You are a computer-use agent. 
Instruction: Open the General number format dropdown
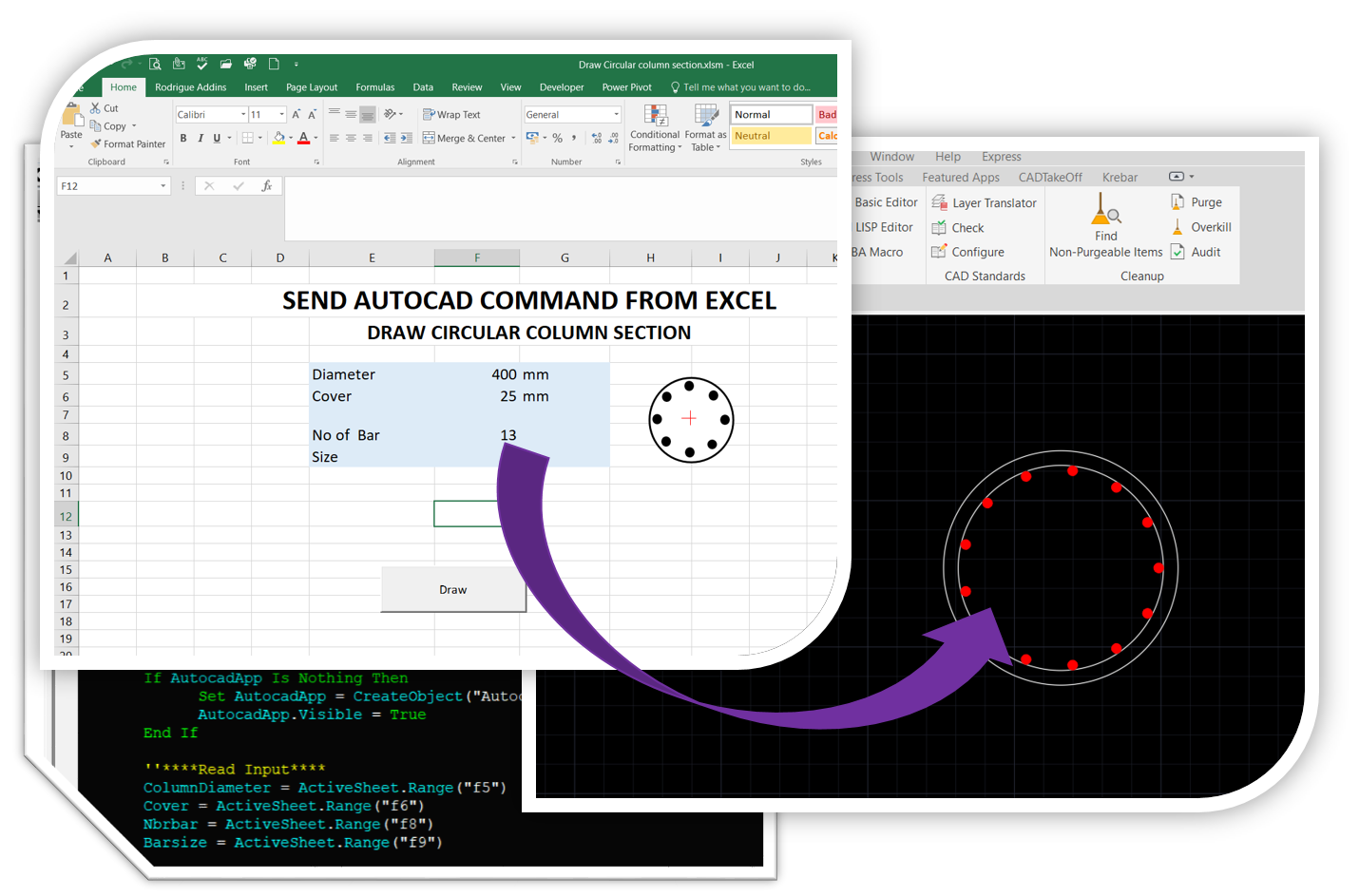click(x=616, y=114)
